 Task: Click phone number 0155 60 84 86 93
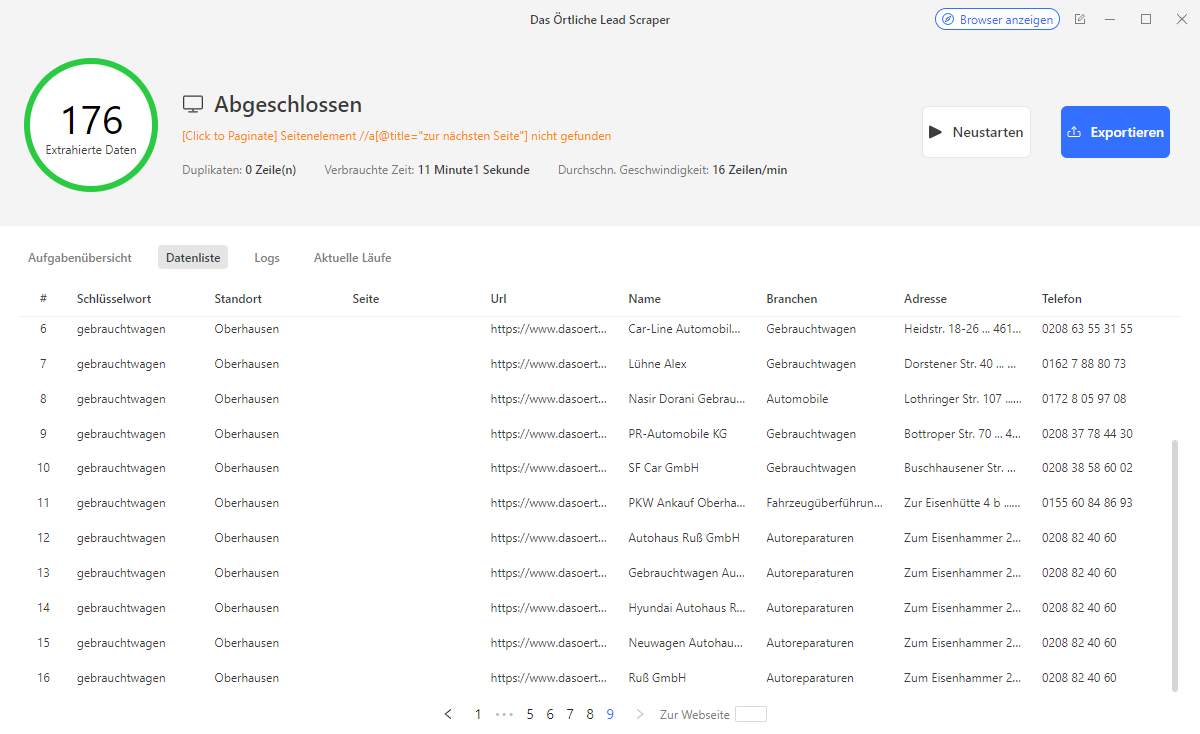point(1087,503)
